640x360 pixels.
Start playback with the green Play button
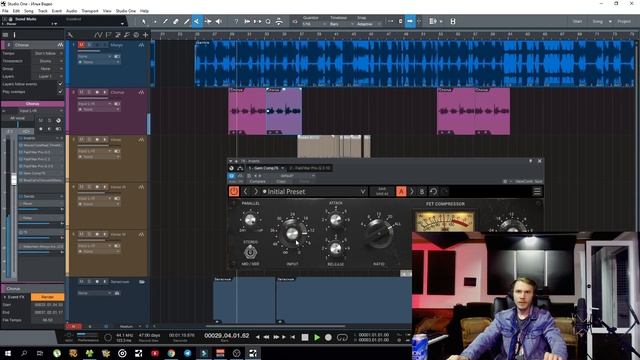coord(317,338)
